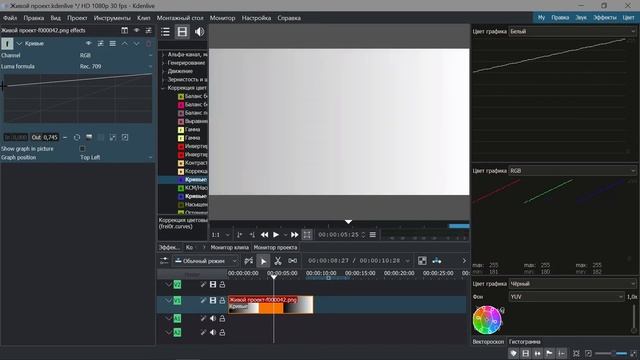Expand the Генерирование effects category
The width and height of the screenshot is (640, 360).
(x=163, y=63)
